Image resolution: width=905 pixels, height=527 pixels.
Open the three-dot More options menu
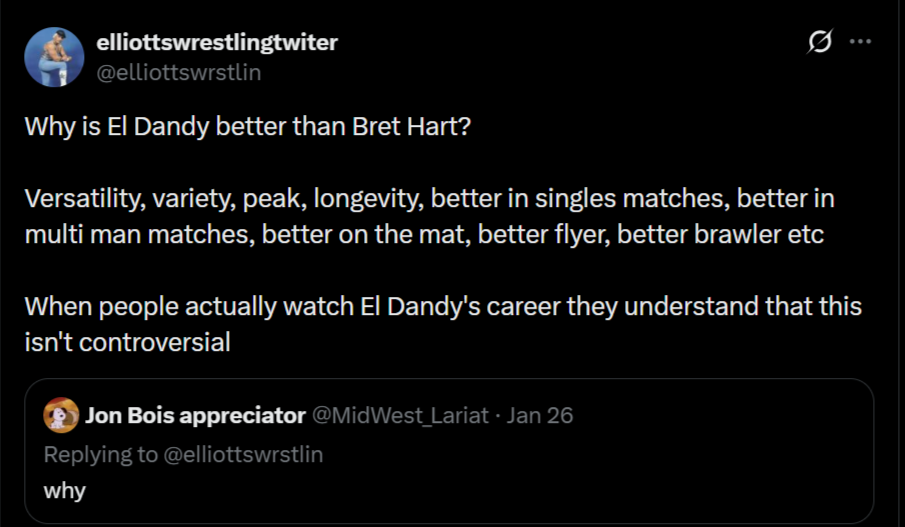(x=859, y=42)
